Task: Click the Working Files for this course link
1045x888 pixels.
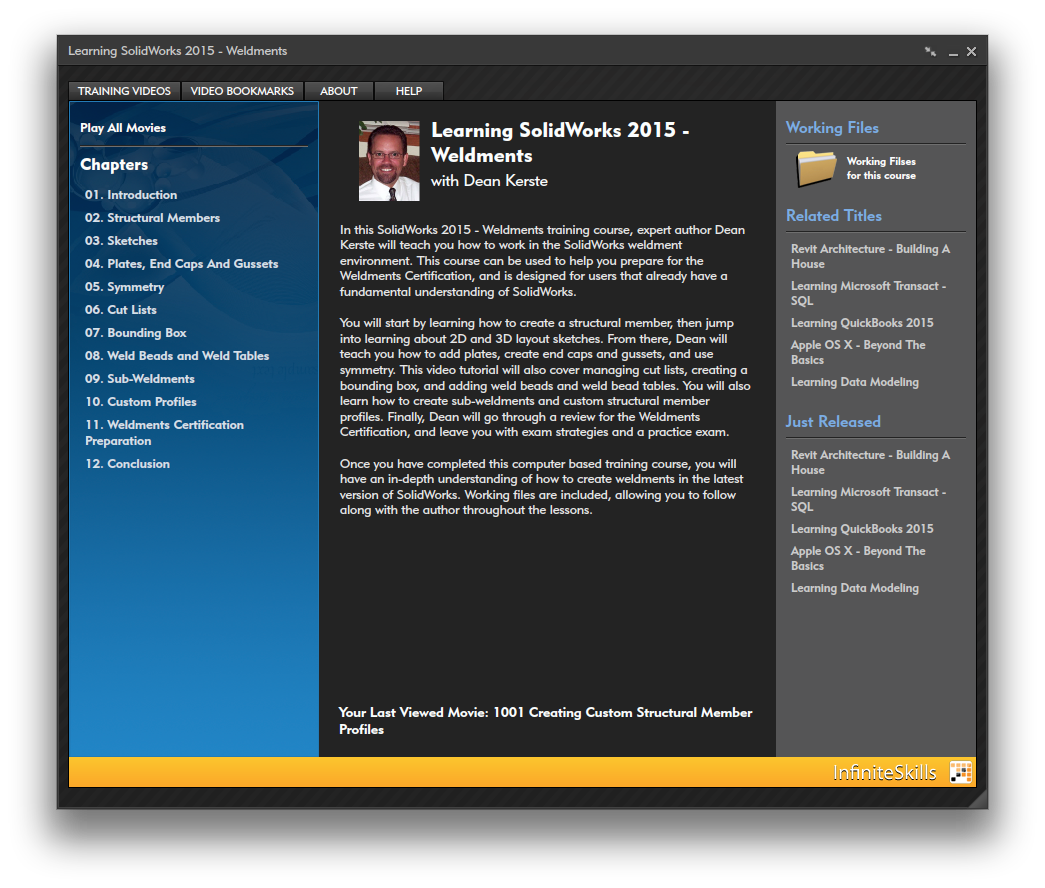Action: 880,168
